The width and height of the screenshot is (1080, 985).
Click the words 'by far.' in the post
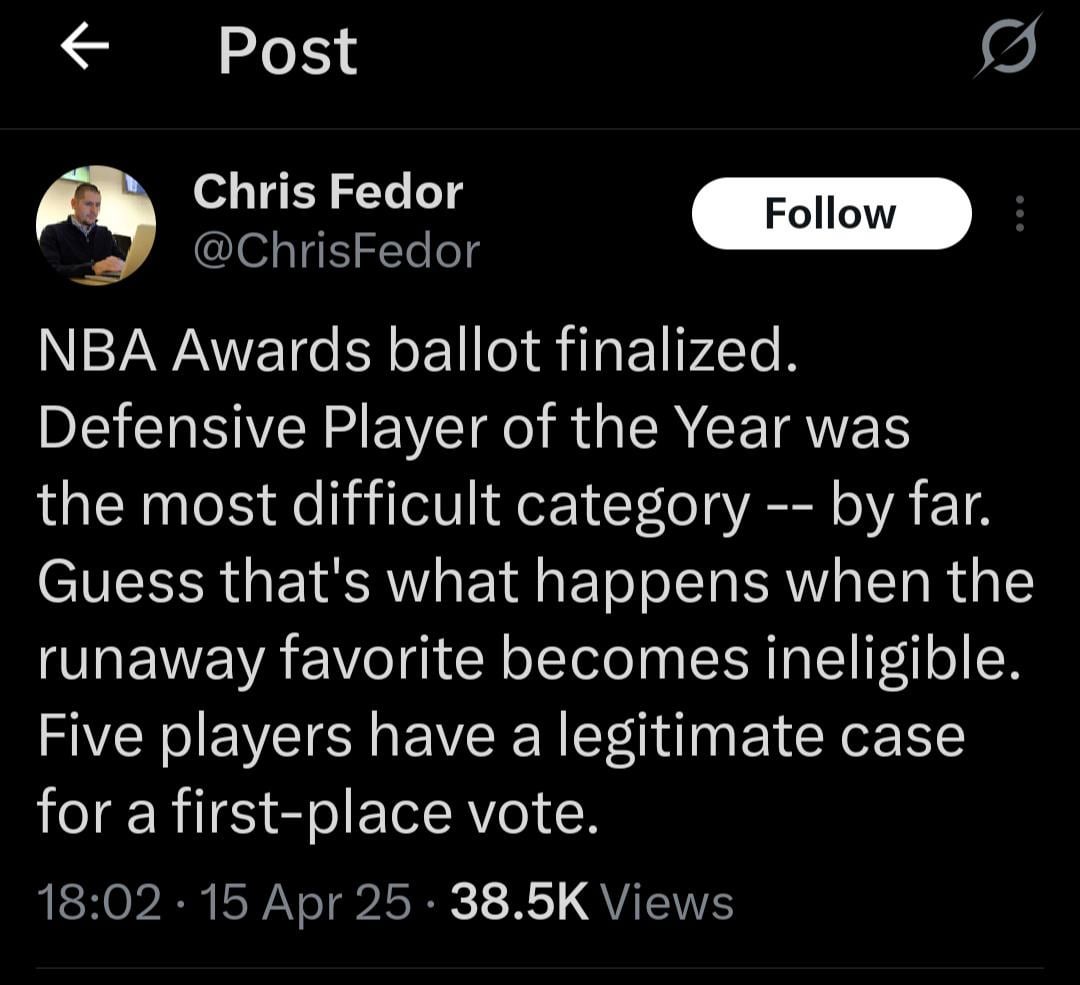(909, 506)
